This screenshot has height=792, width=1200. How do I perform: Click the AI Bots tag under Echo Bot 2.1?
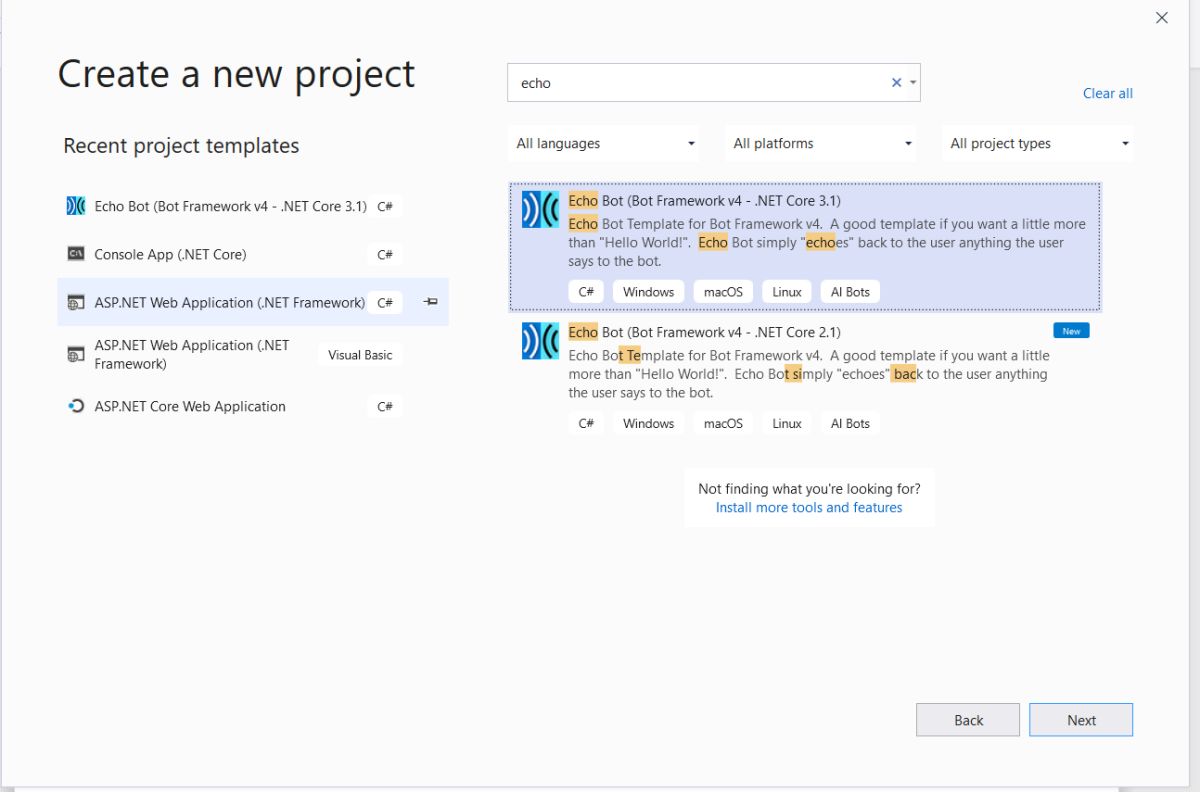click(850, 423)
